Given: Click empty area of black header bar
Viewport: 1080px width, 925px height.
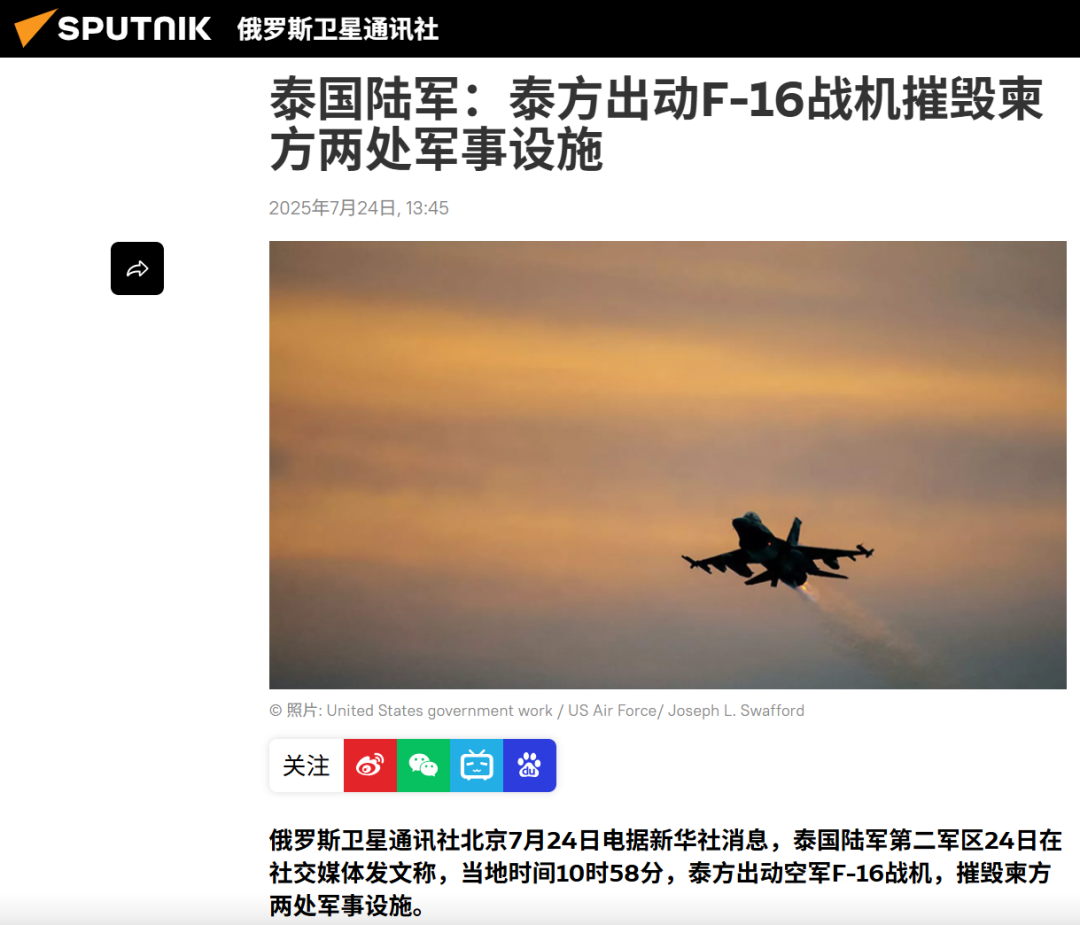Looking at the screenshot, I should click(x=758, y=28).
